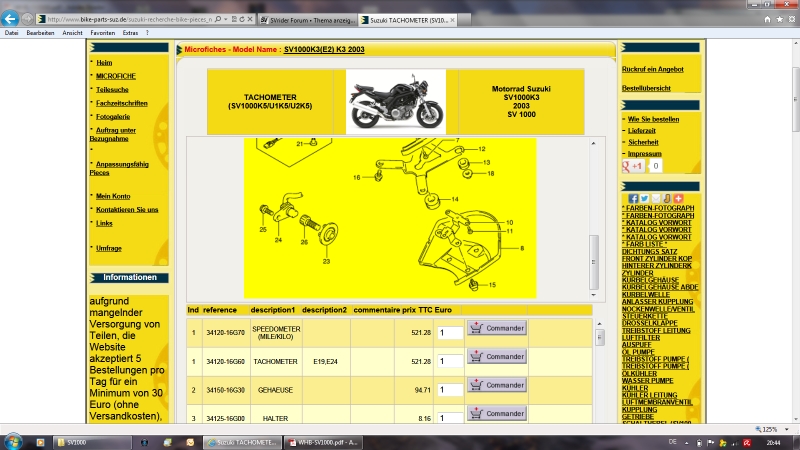Viewport: 800px width, 450px height.
Task: Open Mein Konto link
Action: pyautogui.click(x=113, y=196)
